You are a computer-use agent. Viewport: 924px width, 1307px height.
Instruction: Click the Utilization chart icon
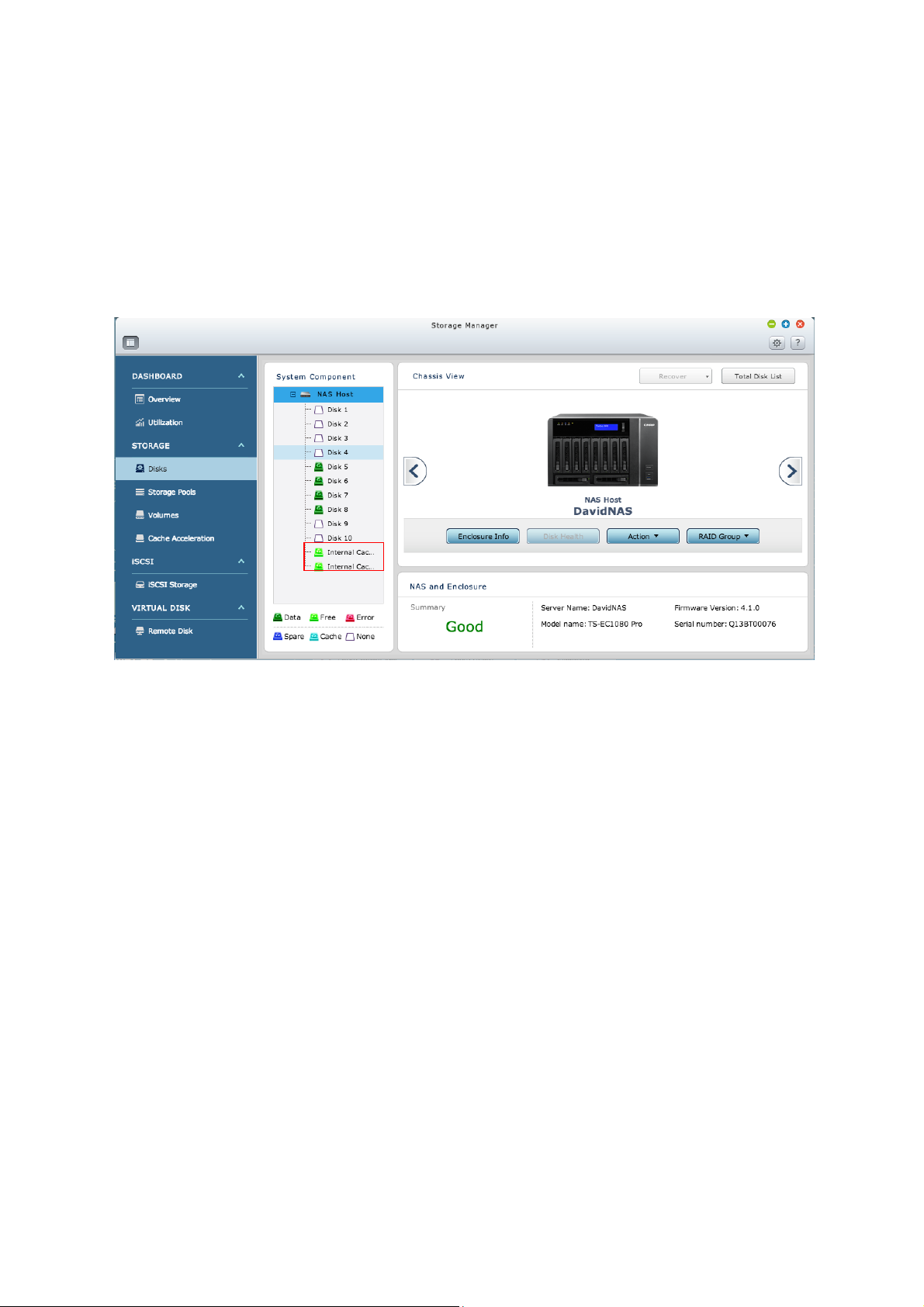point(140,422)
